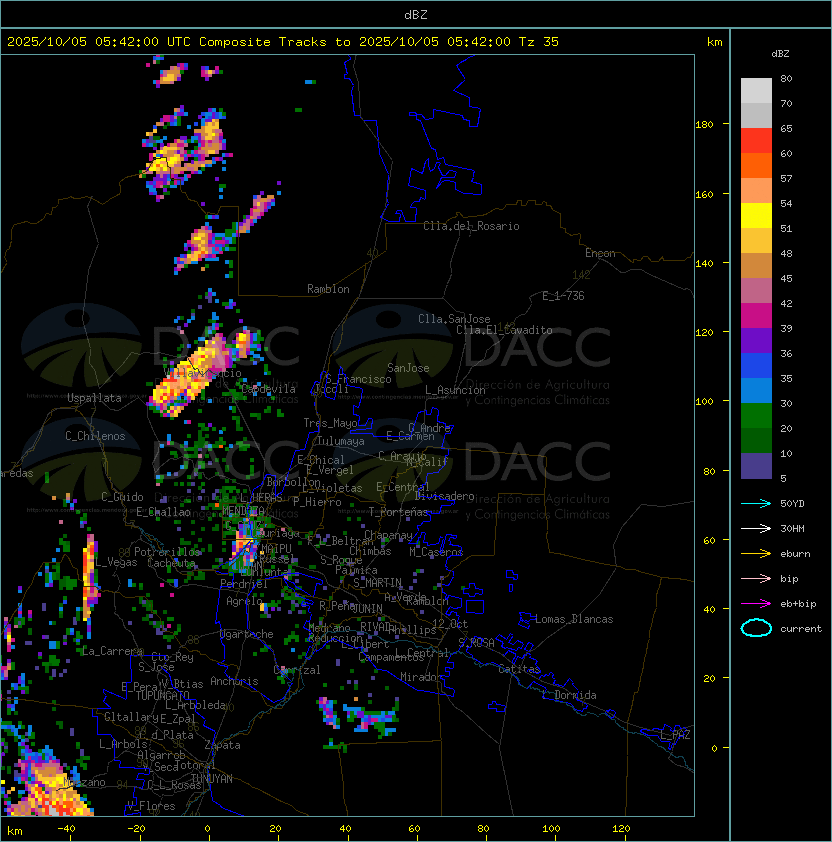Pick the purple swatch below 39 label
The image size is (832, 842).
(x=756, y=340)
